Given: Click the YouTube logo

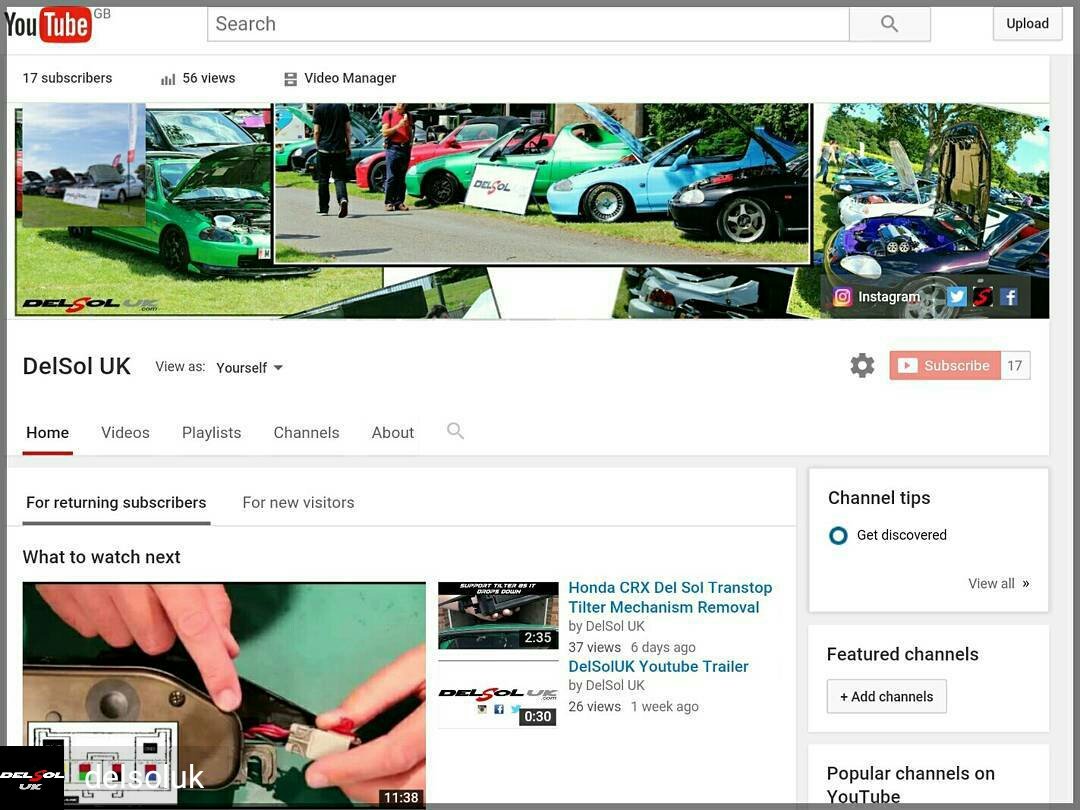Looking at the screenshot, I should pyautogui.click(x=48, y=25).
